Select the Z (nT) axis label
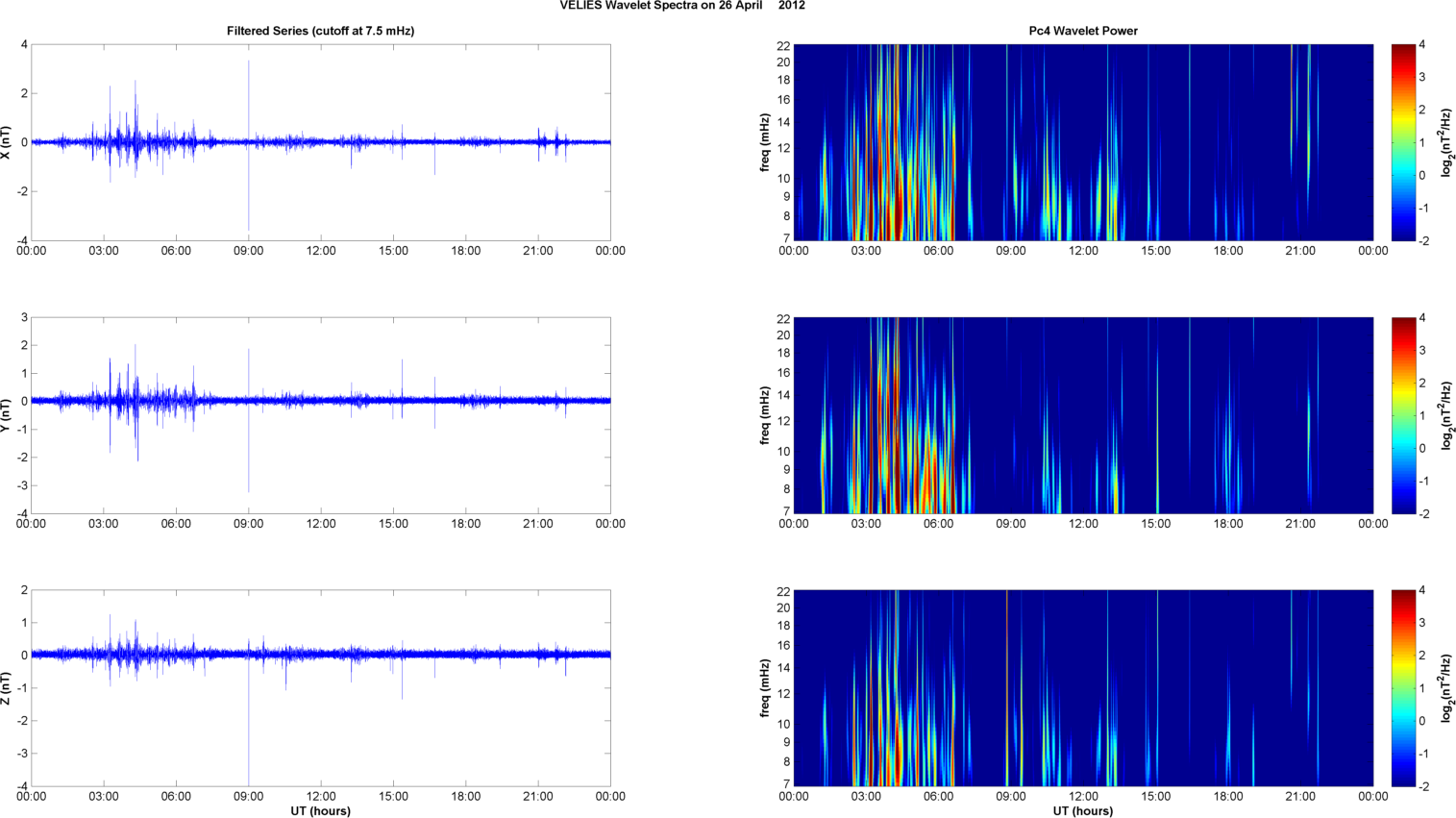Screen dimensions: 1456x818 pyautogui.click(x=7, y=688)
